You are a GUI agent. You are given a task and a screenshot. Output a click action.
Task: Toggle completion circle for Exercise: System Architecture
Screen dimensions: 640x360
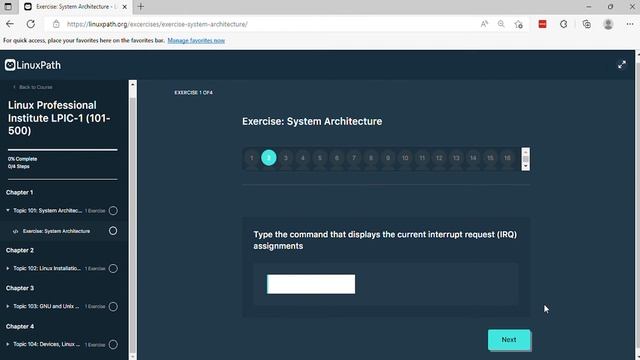(x=113, y=231)
